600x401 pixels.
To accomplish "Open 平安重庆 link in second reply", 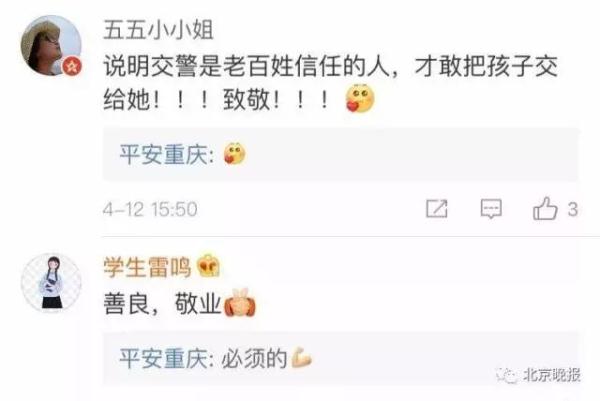I will tap(163, 359).
